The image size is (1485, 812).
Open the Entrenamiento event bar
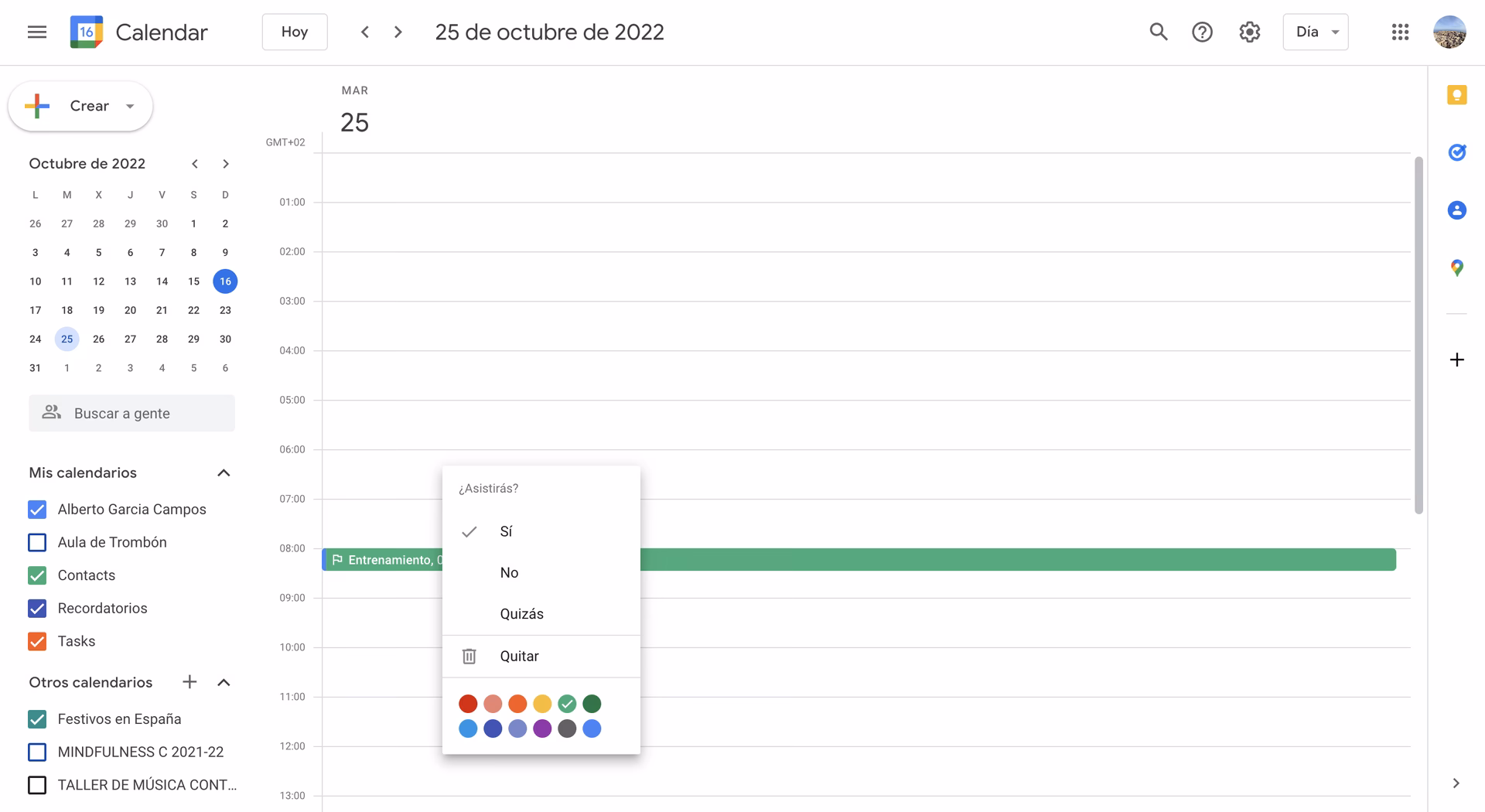[859, 560]
